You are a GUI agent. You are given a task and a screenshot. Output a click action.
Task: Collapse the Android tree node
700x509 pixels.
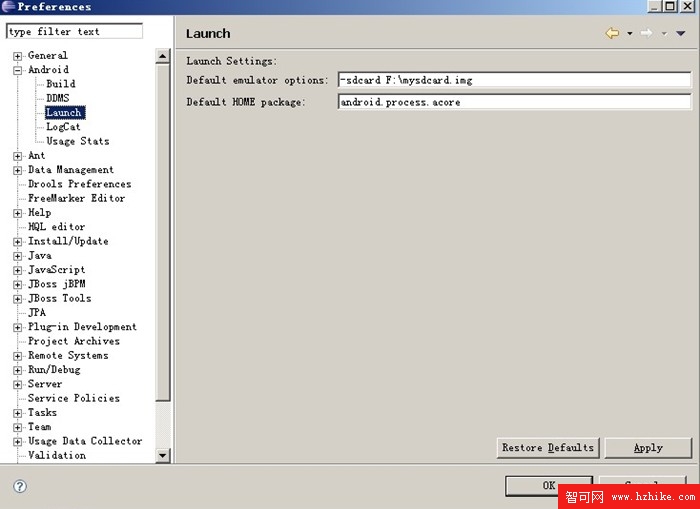point(17,71)
